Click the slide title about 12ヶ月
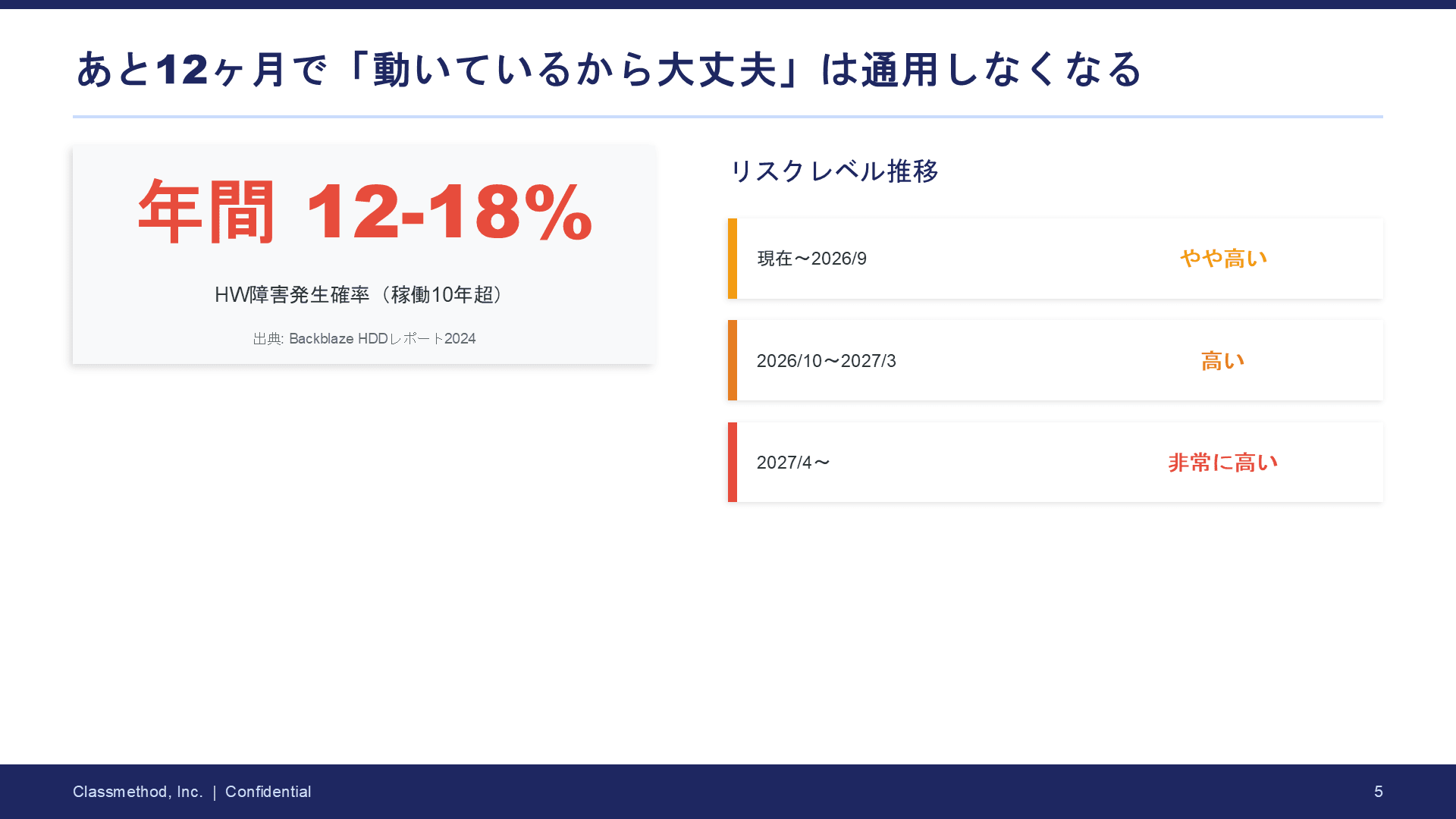 608,70
